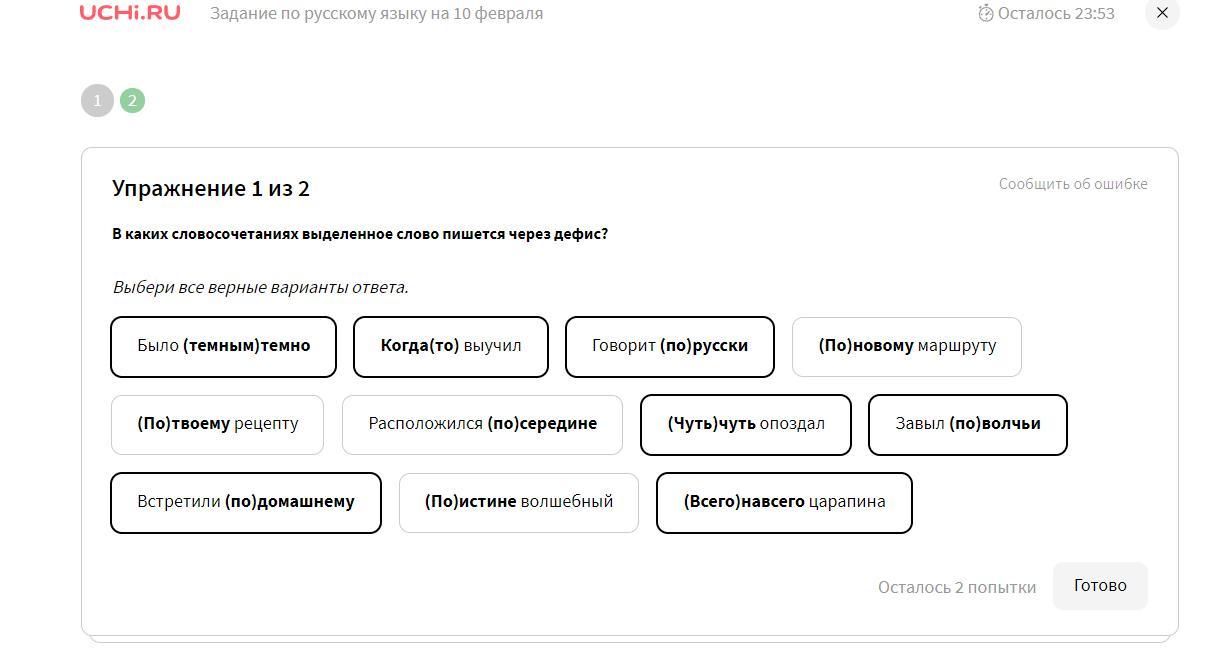Click the 'Осталось 23:53' timer text
Screen dimensions: 1214x660
[1056, 13]
